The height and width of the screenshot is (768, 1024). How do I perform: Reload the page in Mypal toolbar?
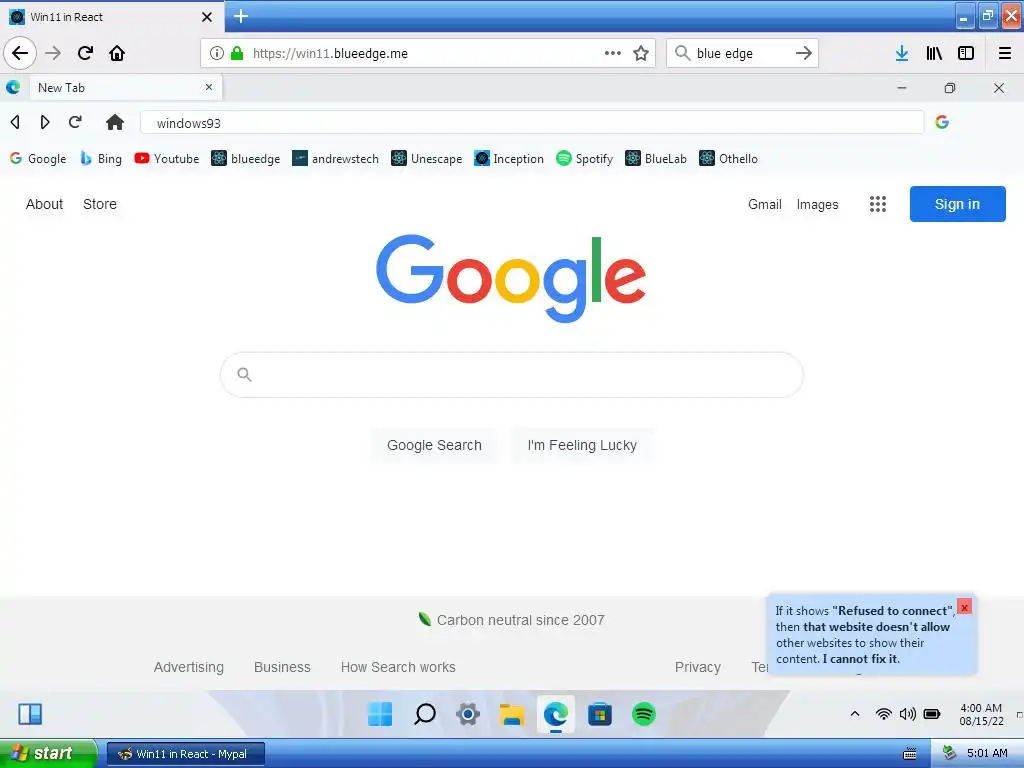point(85,53)
